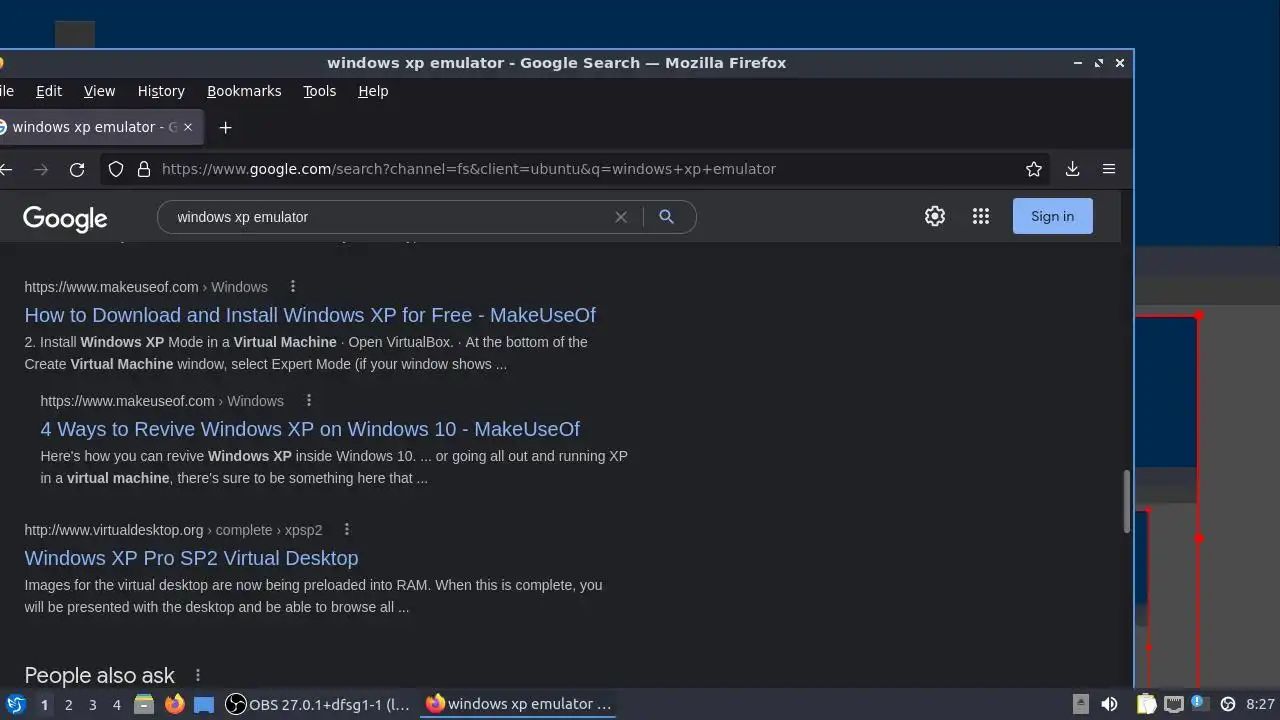Switch to virtual desktop 2

click(x=68, y=705)
